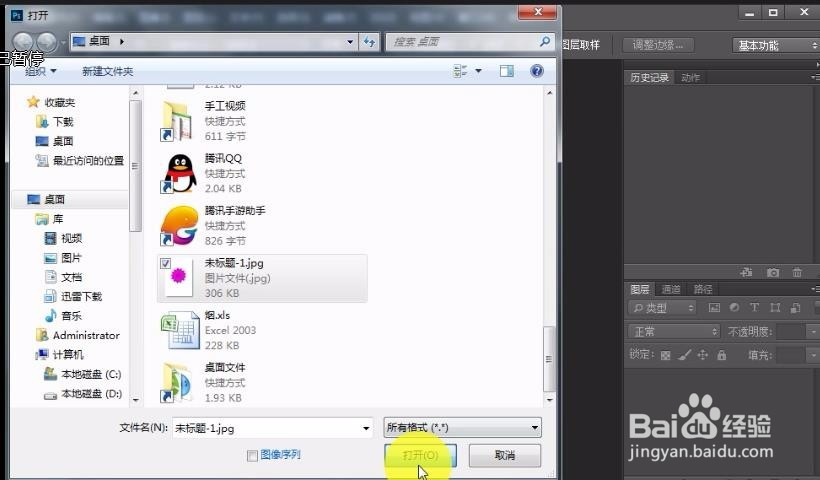The width and height of the screenshot is (820, 480).
Task: Open 音乐 library in sidebar
Action: pyautogui.click(x=63, y=316)
